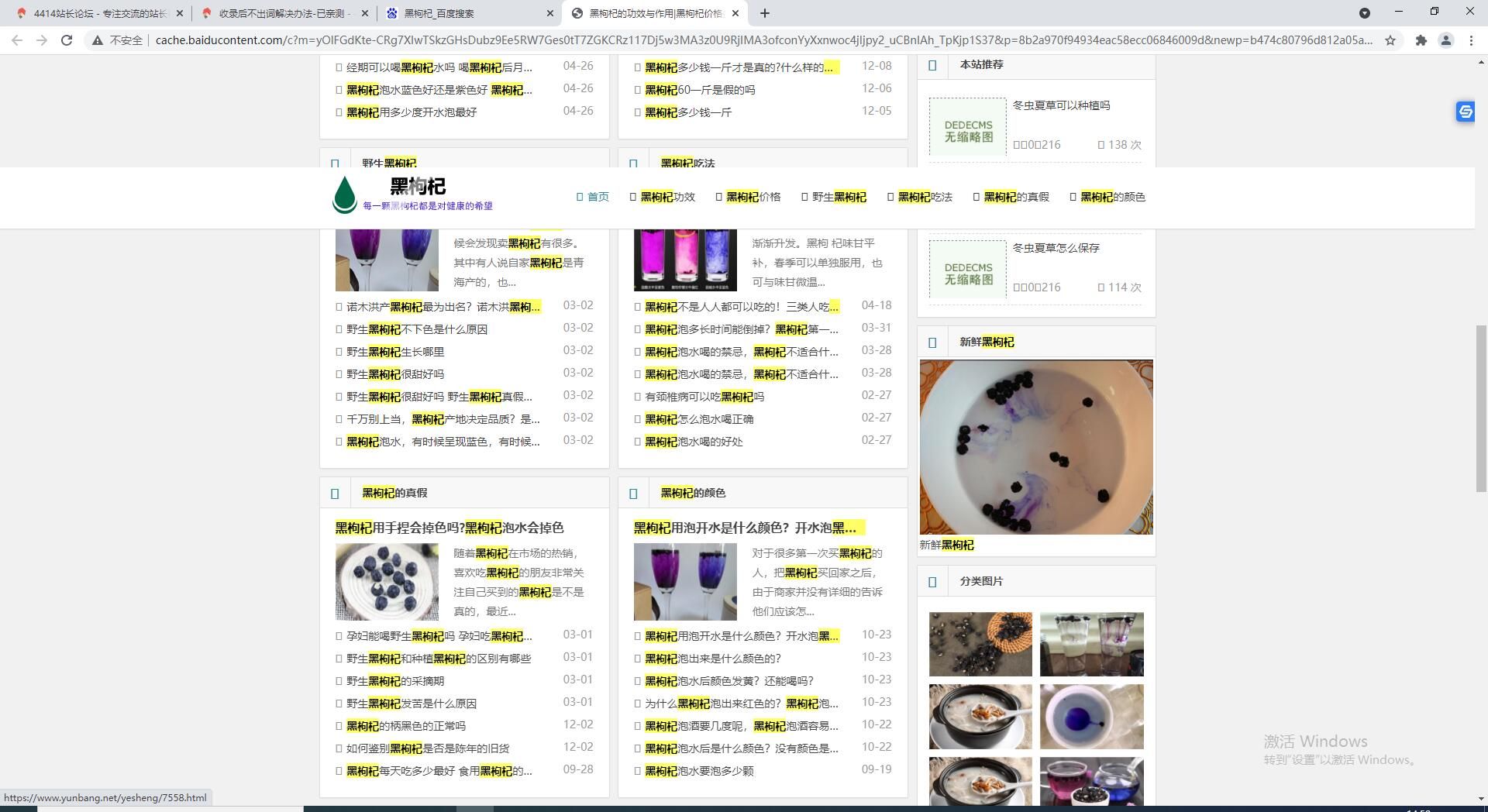Open the media download chevron near window controls
Image resolution: width=1488 pixels, height=812 pixels.
[1366, 12]
